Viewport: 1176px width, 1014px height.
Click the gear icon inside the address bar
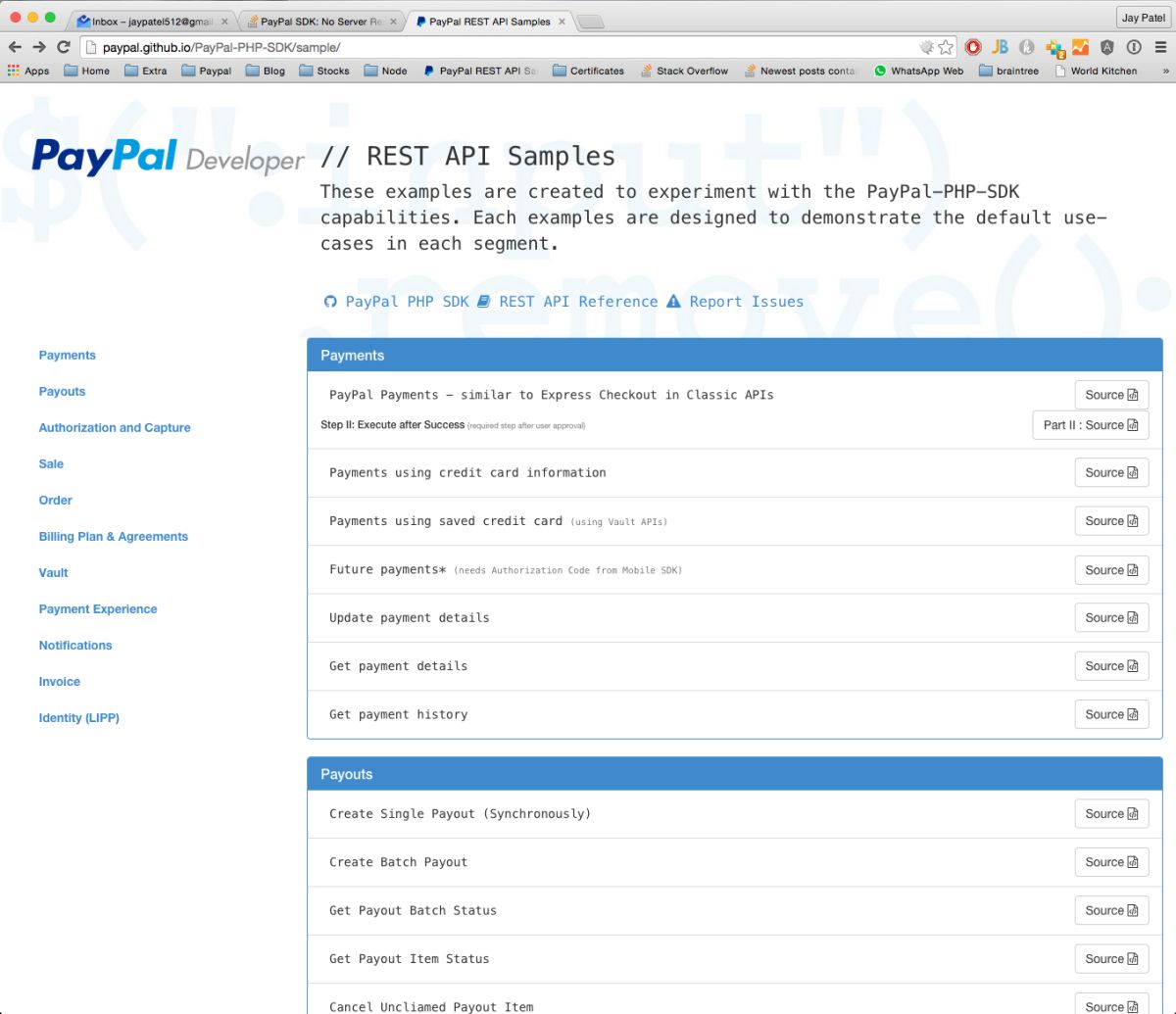pyautogui.click(x=926, y=47)
